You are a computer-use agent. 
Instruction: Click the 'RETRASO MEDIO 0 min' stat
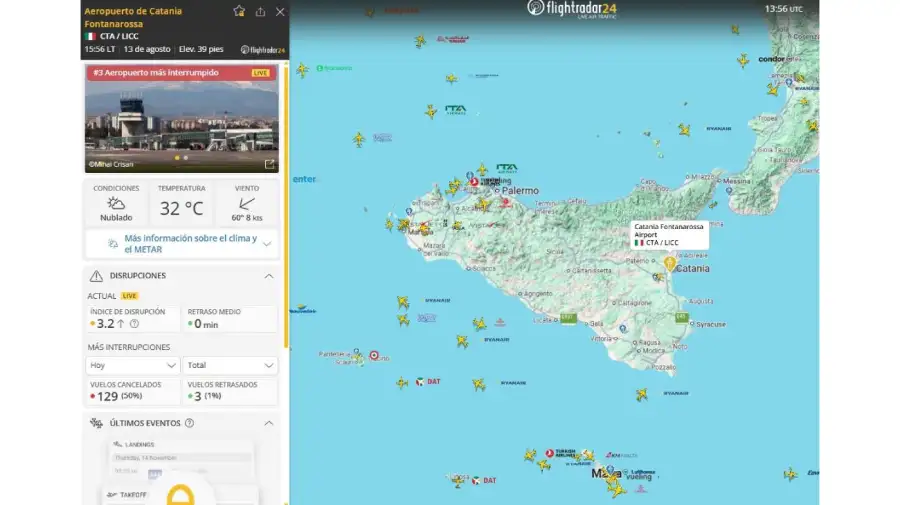tap(230, 318)
